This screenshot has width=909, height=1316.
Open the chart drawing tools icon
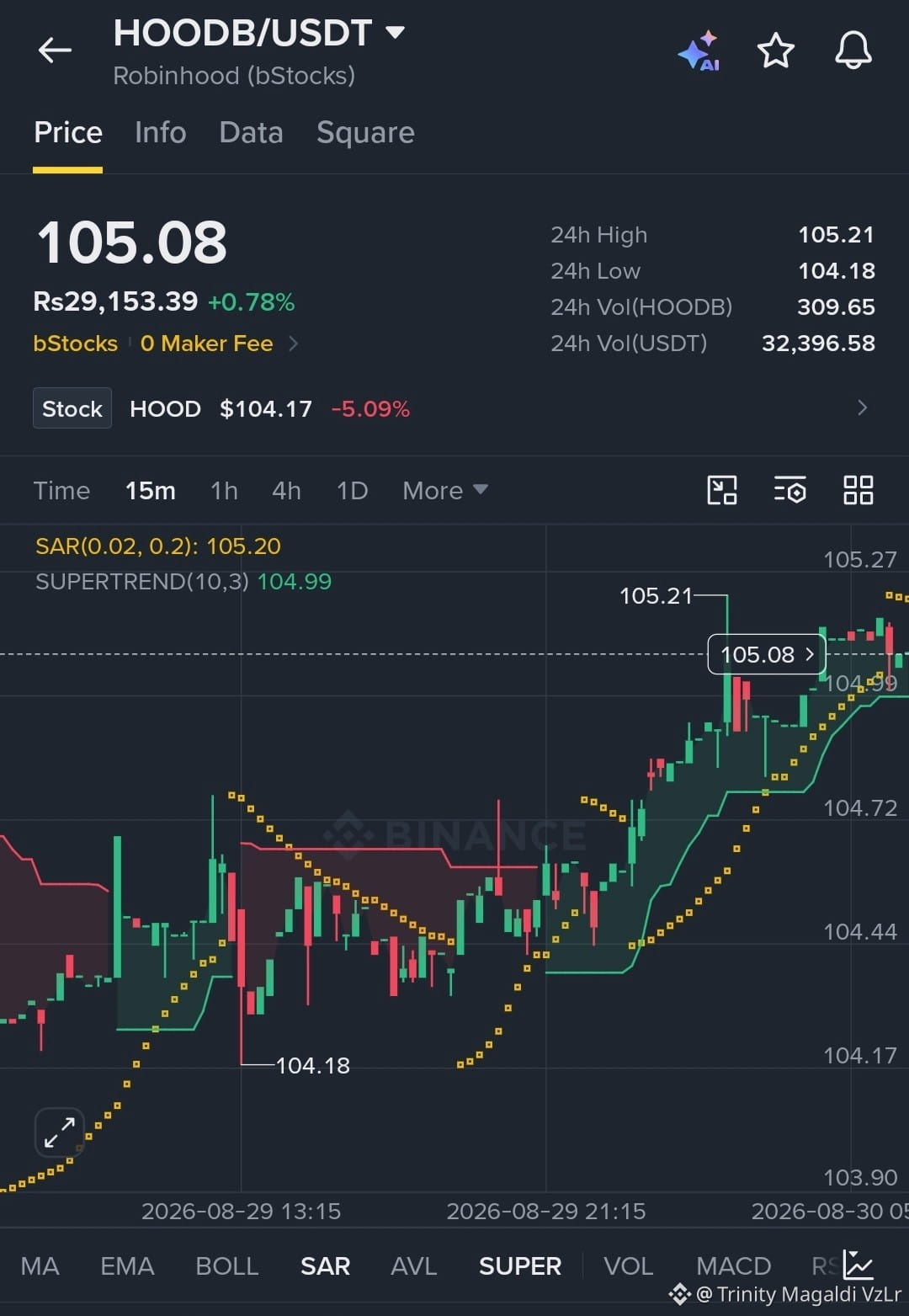(x=722, y=490)
